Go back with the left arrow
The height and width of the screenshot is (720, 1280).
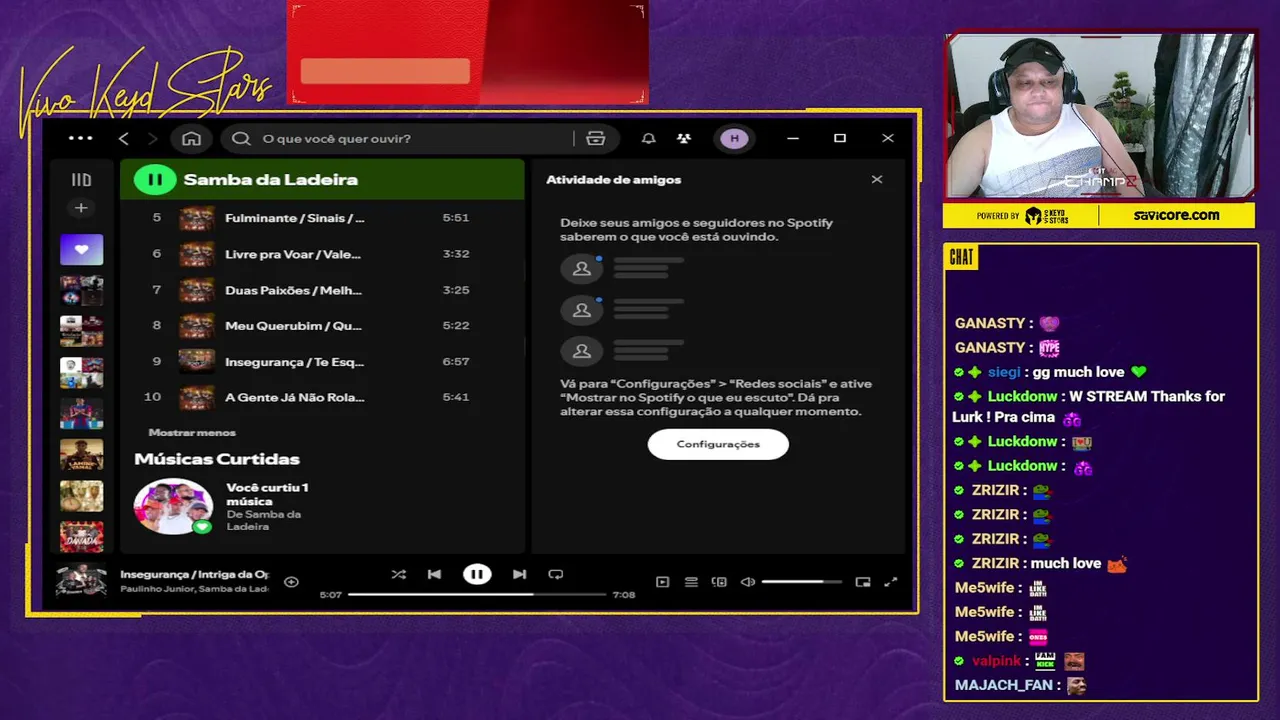[x=124, y=139]
